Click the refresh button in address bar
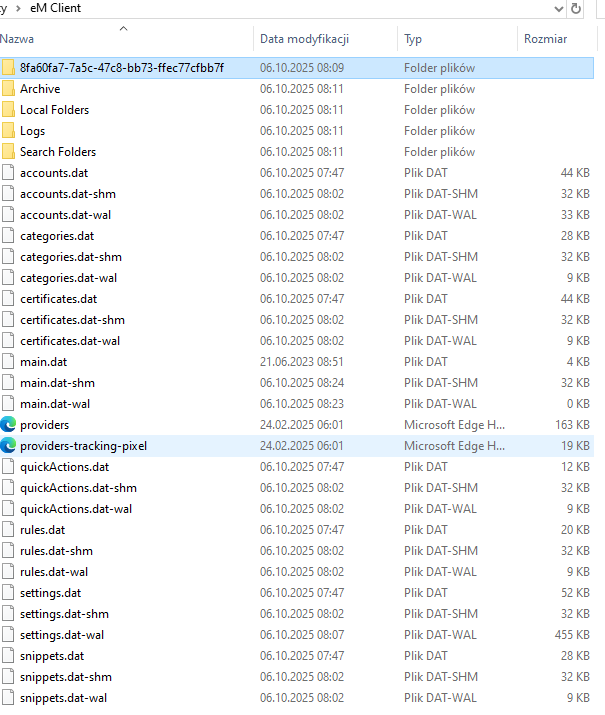The image size is (605, 715). [576, 8]
